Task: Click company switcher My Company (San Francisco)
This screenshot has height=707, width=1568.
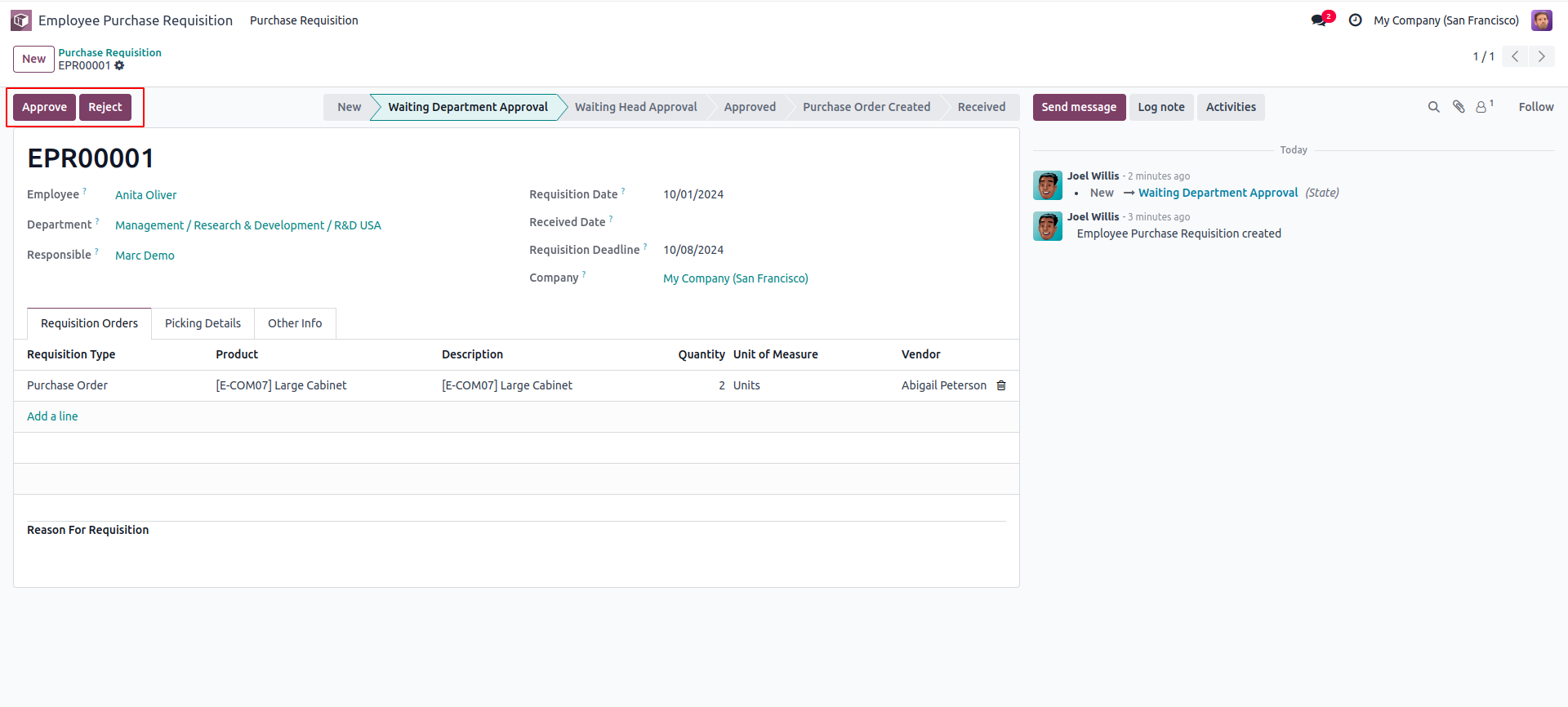Action: click(1445, 20)
